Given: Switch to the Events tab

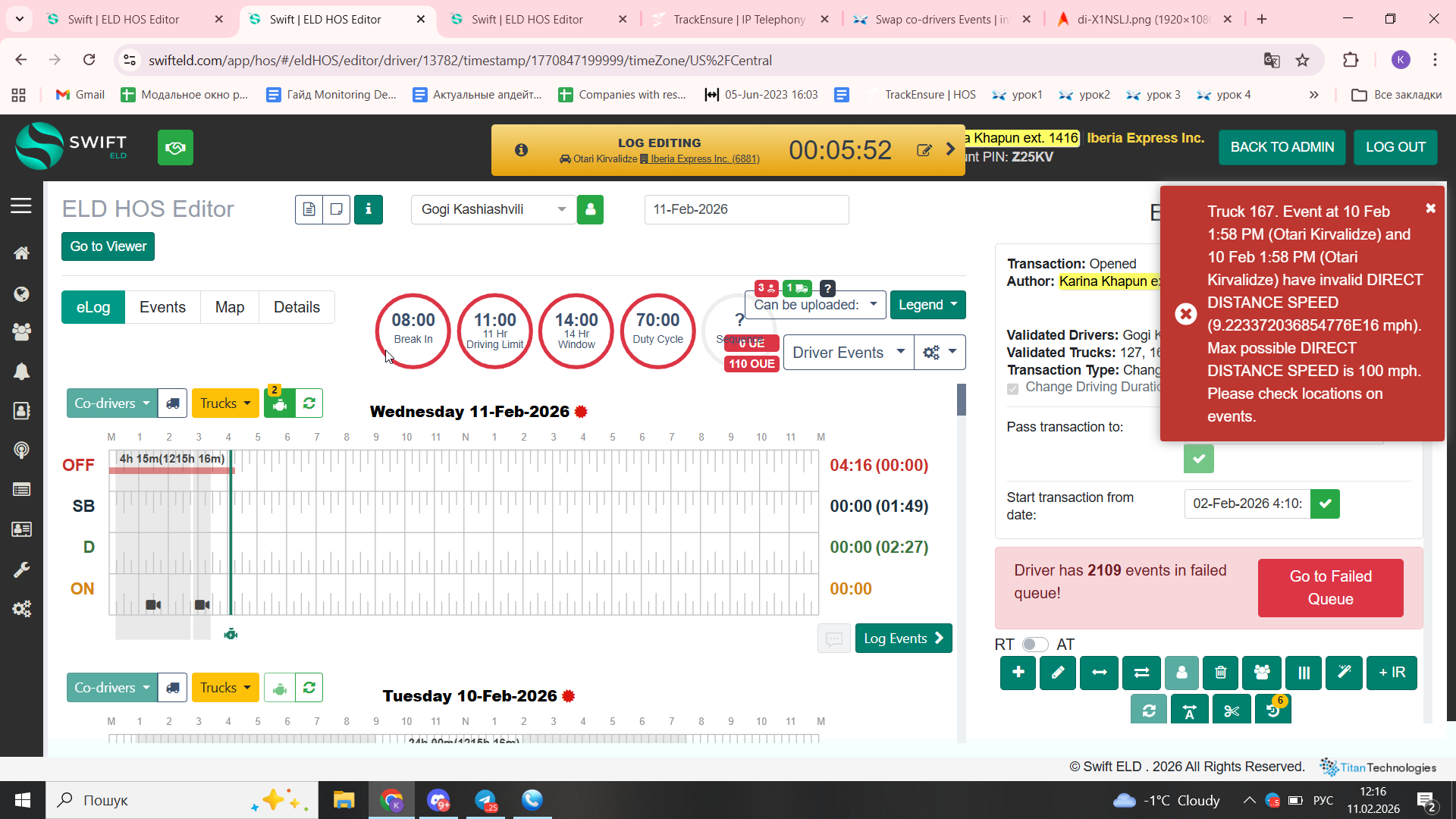Looking at the screenshot, I should point(162,307).
